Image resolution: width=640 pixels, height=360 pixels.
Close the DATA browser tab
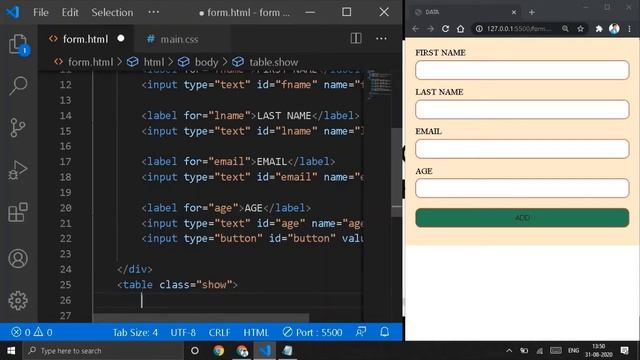coord(514,12)
